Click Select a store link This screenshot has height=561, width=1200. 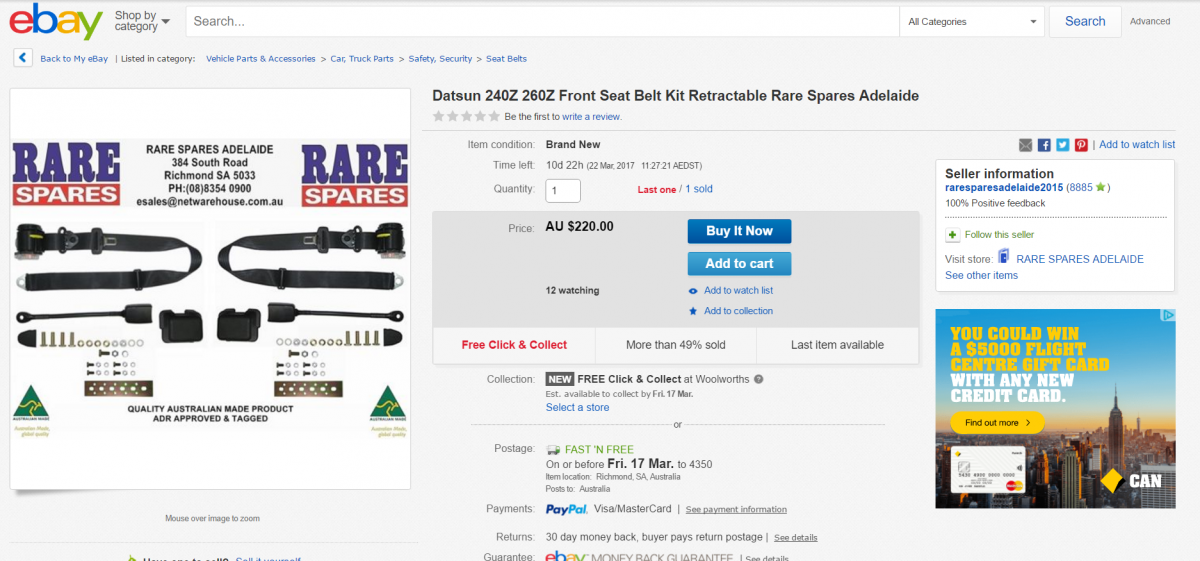point(577,407)
